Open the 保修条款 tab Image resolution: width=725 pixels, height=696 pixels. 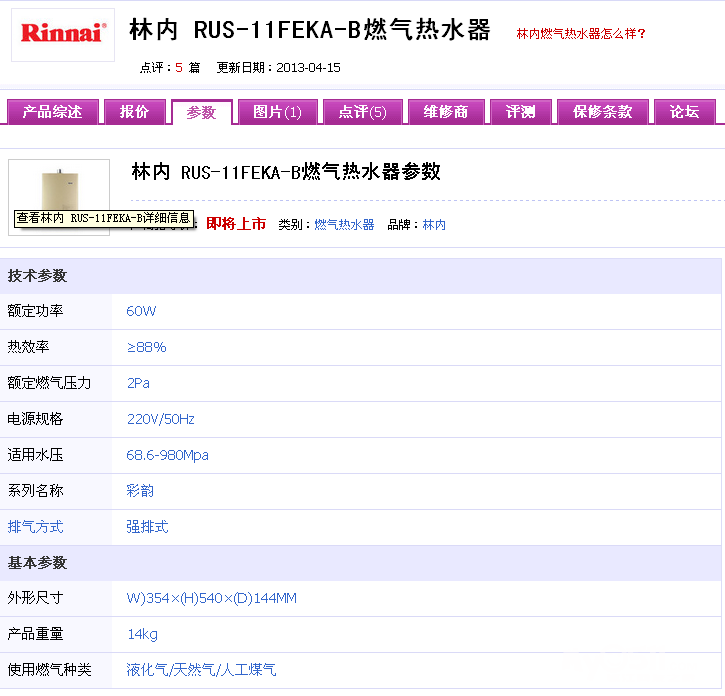click(602, 112)
